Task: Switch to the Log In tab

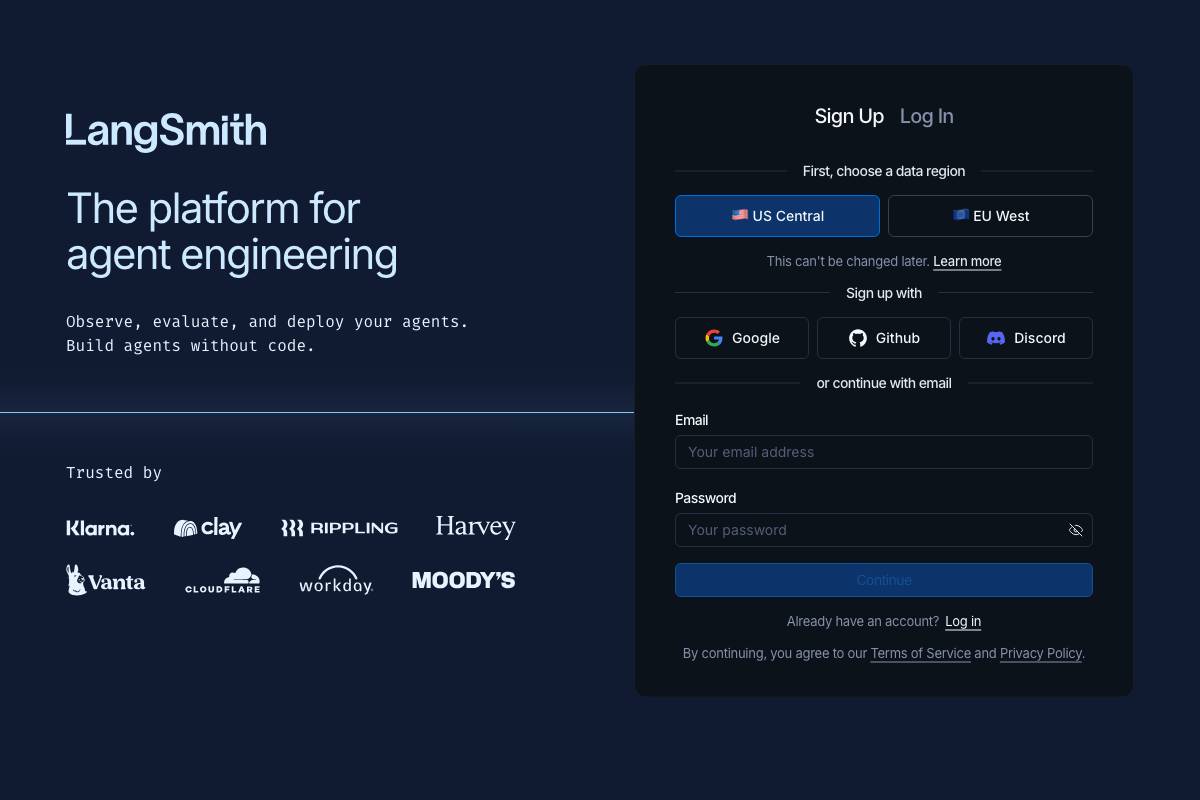Action: click(x=926, y=116)
